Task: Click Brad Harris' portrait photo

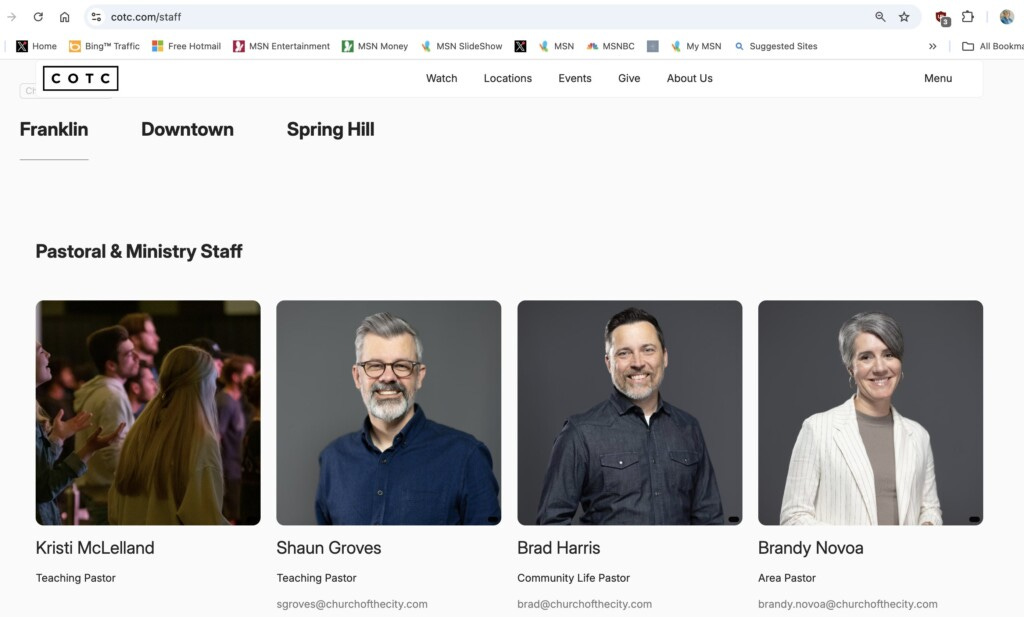Action: (630, 413)
